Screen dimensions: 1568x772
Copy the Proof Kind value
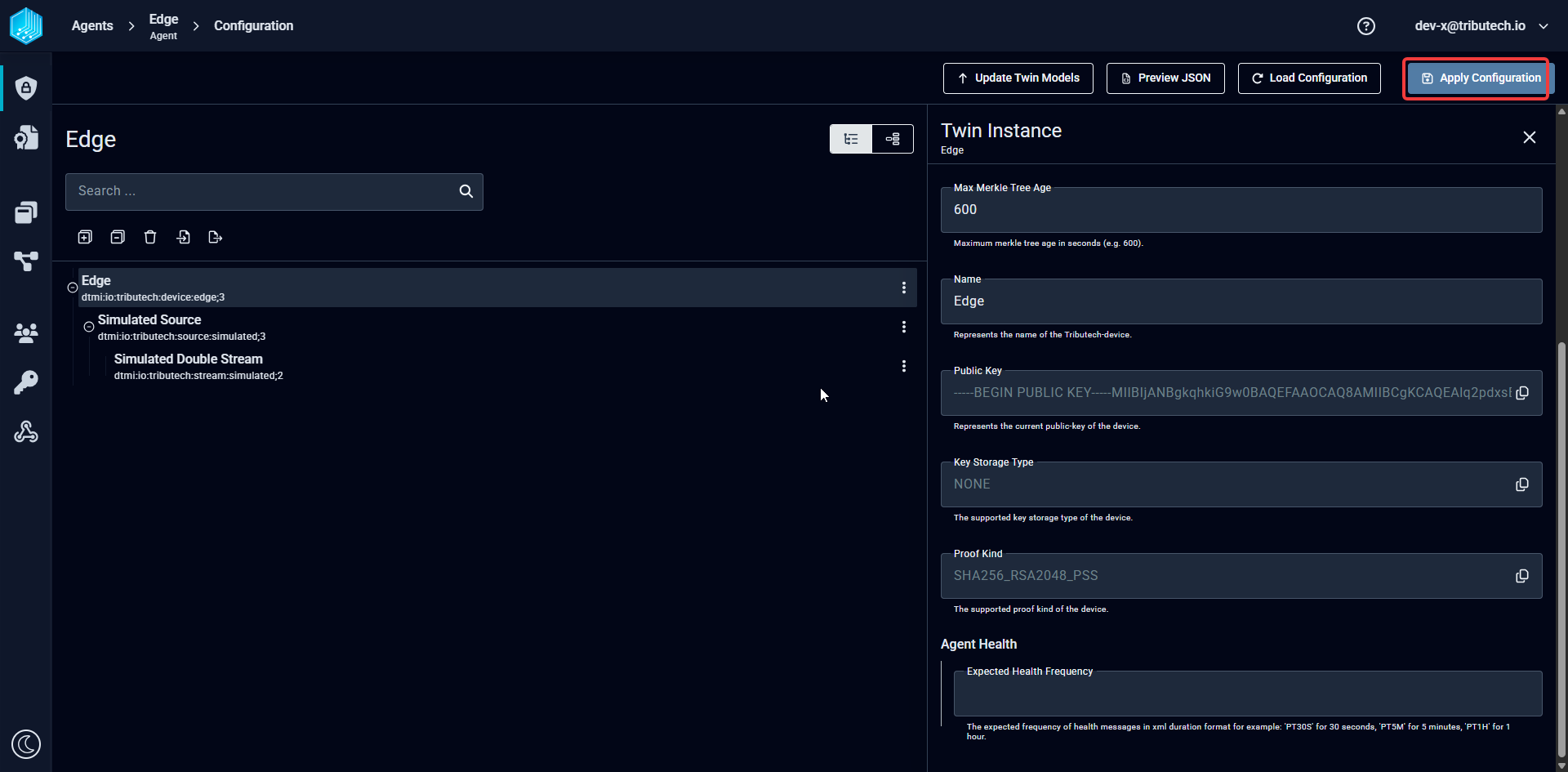click(x=1522, y=576)
